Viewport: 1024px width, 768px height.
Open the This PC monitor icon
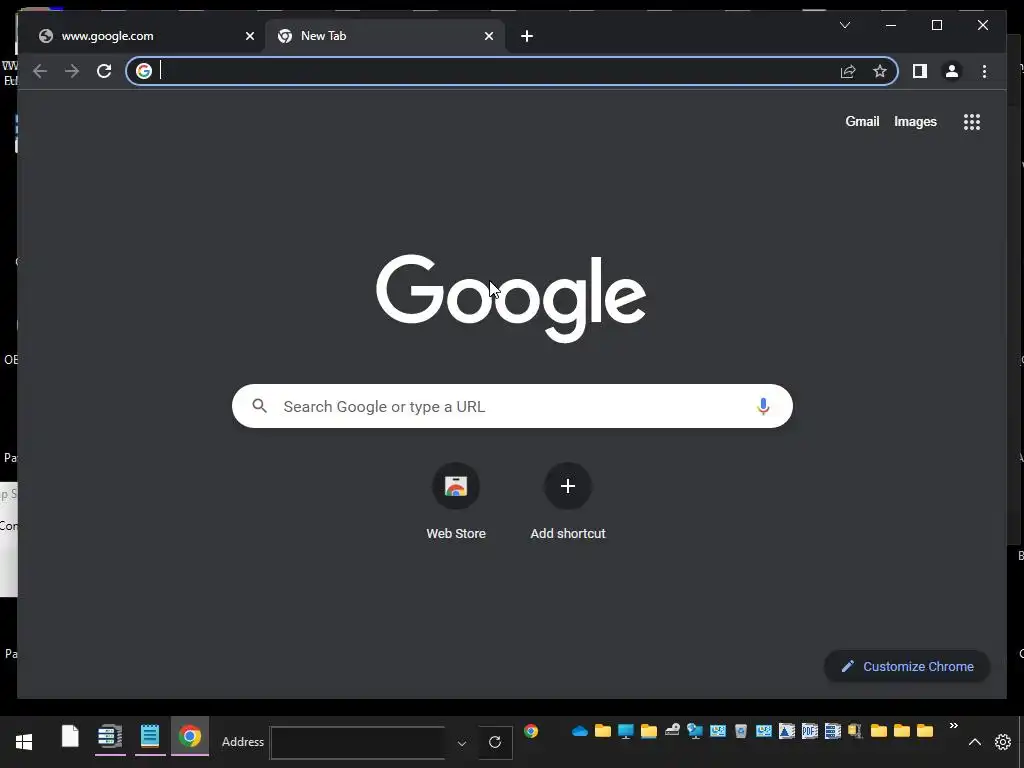click(626, 731)
